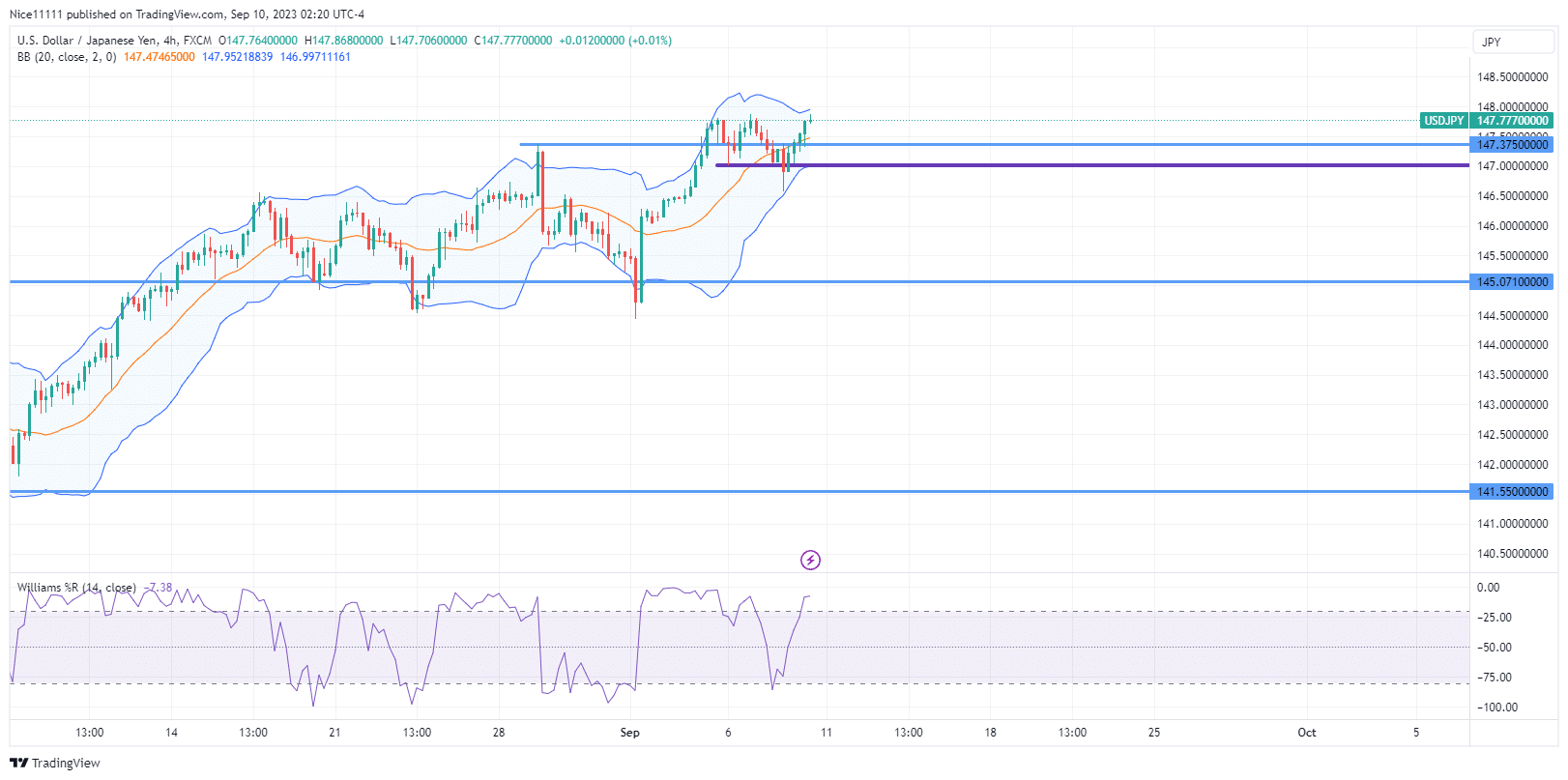Select the 147.37500000 horizontal line label
Screen dimensions: 1568x780
(1512, 144)
